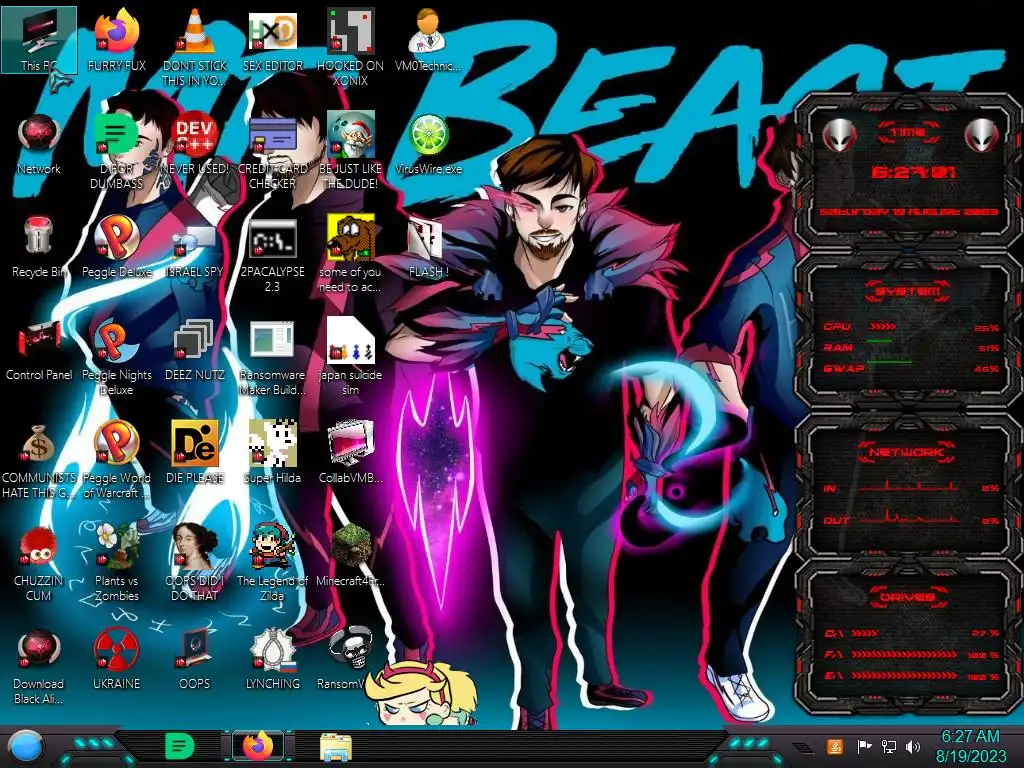This screenshot has width=1024, height=768.
Task: Open File Explorer from the taskbar
Action: tap(336, 746)
